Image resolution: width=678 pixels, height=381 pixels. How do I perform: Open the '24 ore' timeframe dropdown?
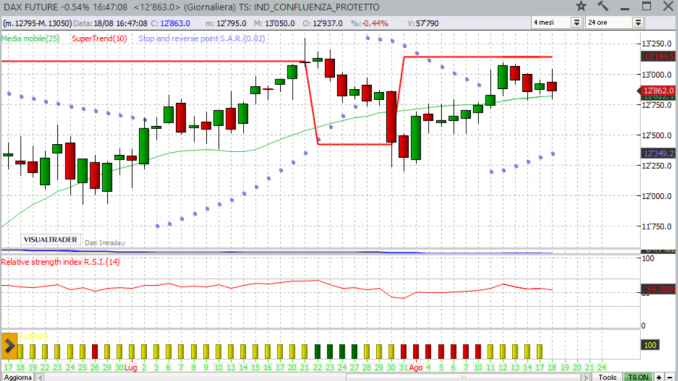coord(638,22)
